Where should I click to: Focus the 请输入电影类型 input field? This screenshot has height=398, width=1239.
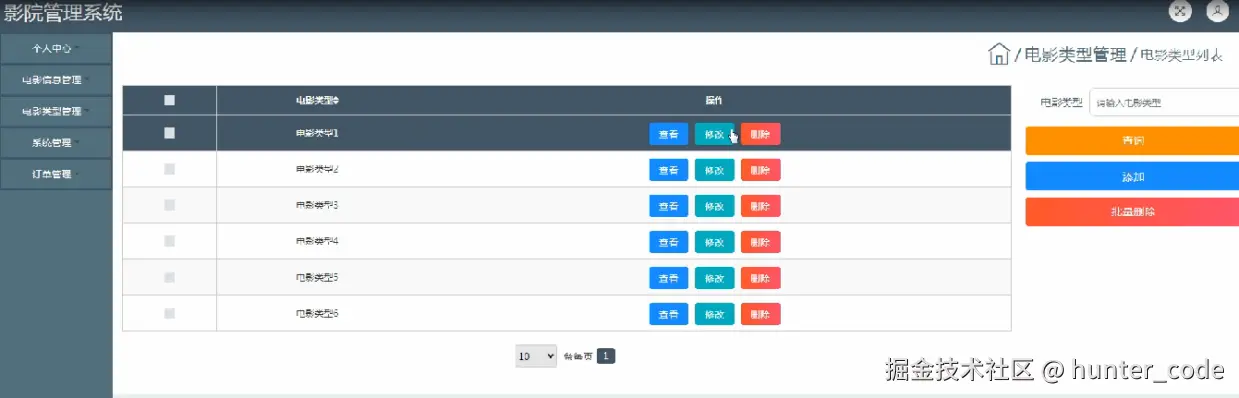(x=1164, y=102)
